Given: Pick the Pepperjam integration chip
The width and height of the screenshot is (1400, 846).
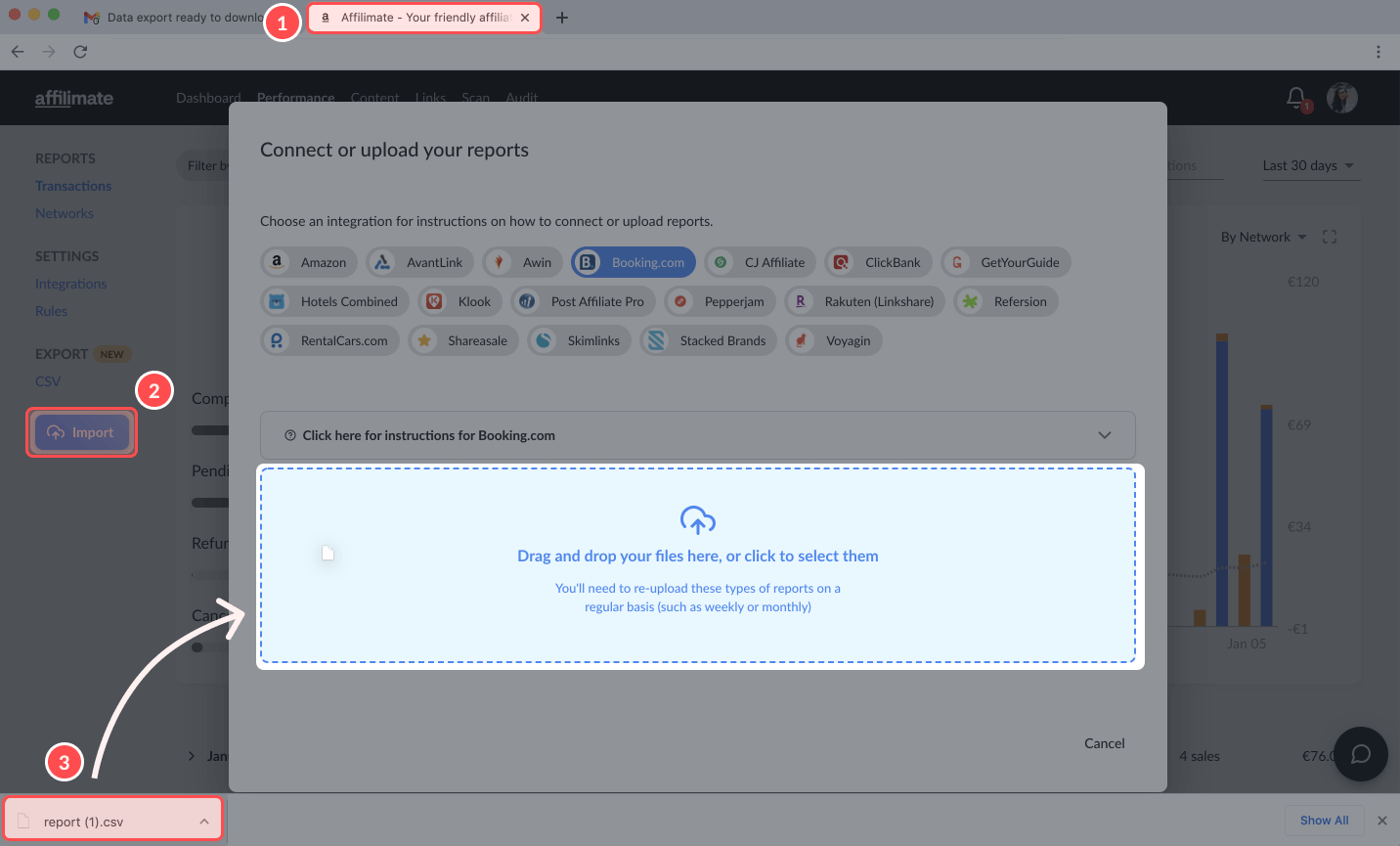Looking at the screenshot, I should (721, 301).
